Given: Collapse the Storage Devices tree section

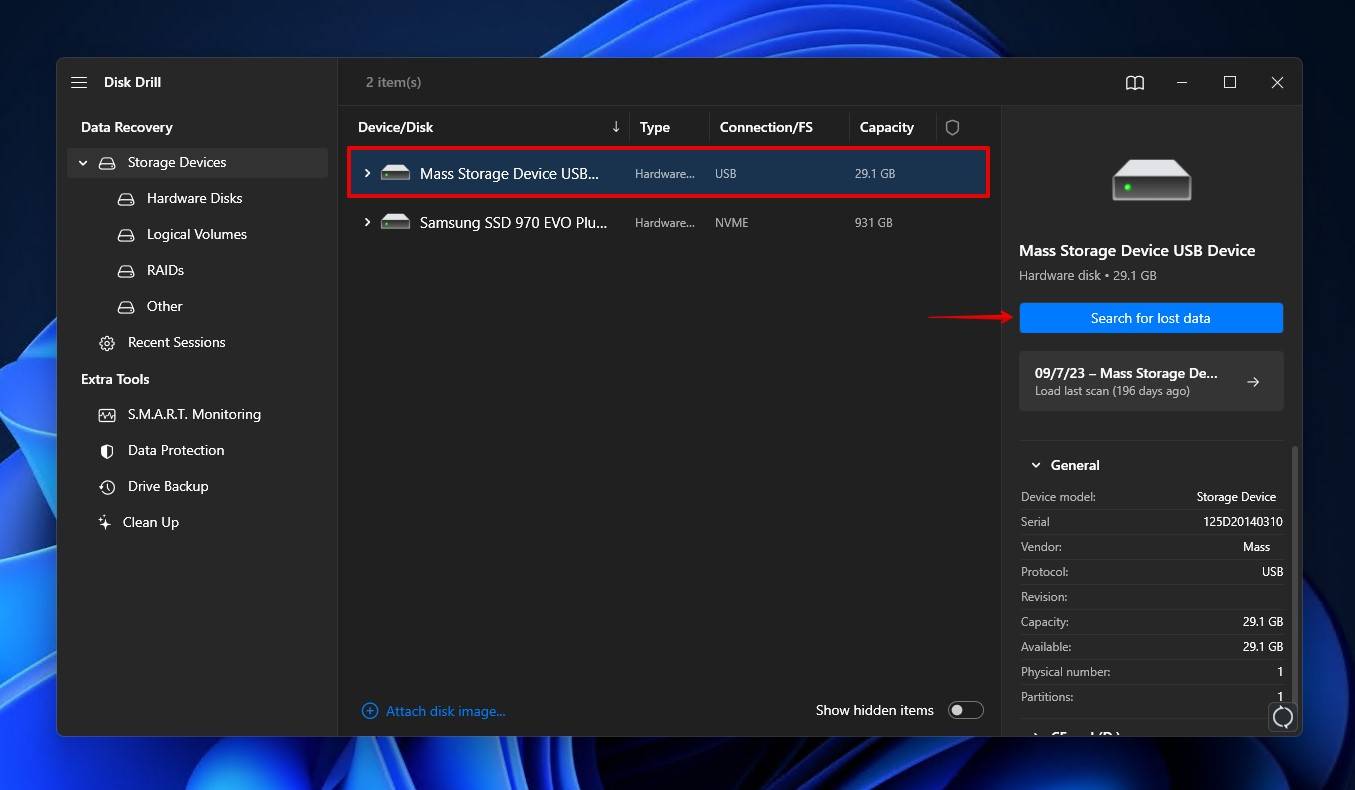Looking at the screenshot, I should (83, 163).
